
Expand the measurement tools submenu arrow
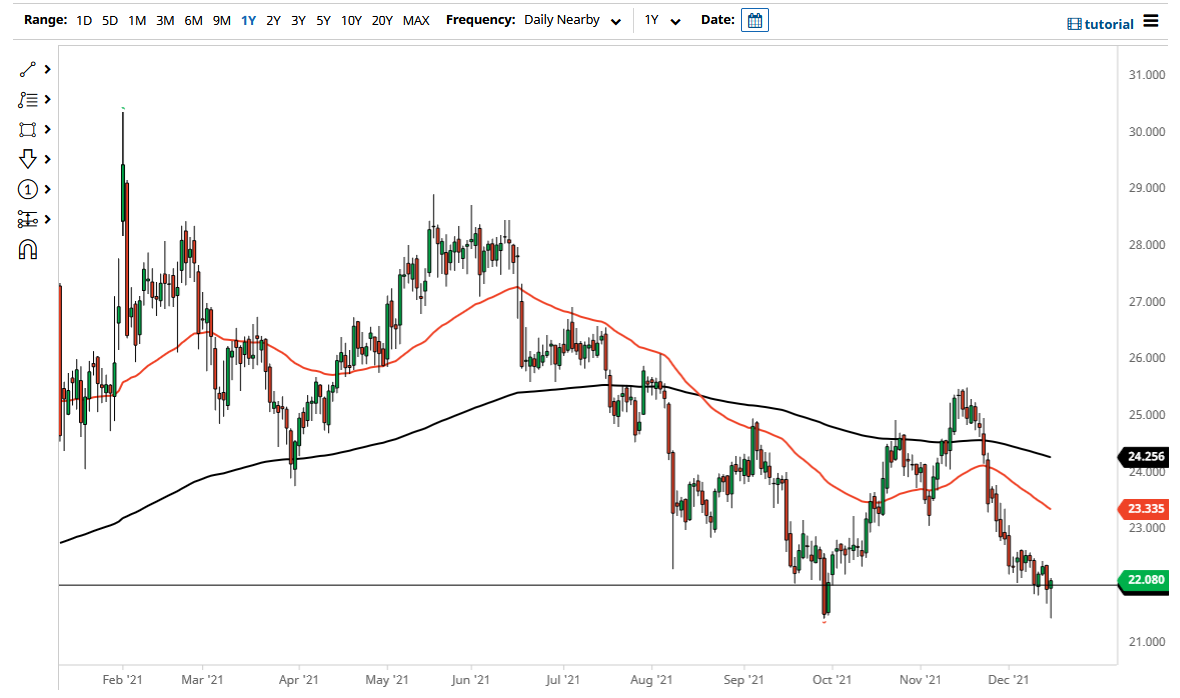(47, 219)
